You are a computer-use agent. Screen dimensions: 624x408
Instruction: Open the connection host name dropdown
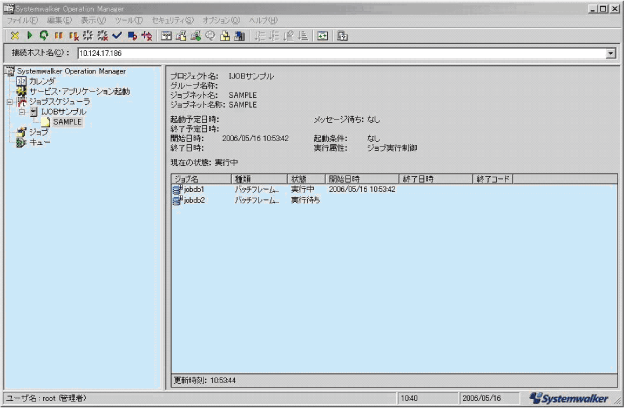610,53
